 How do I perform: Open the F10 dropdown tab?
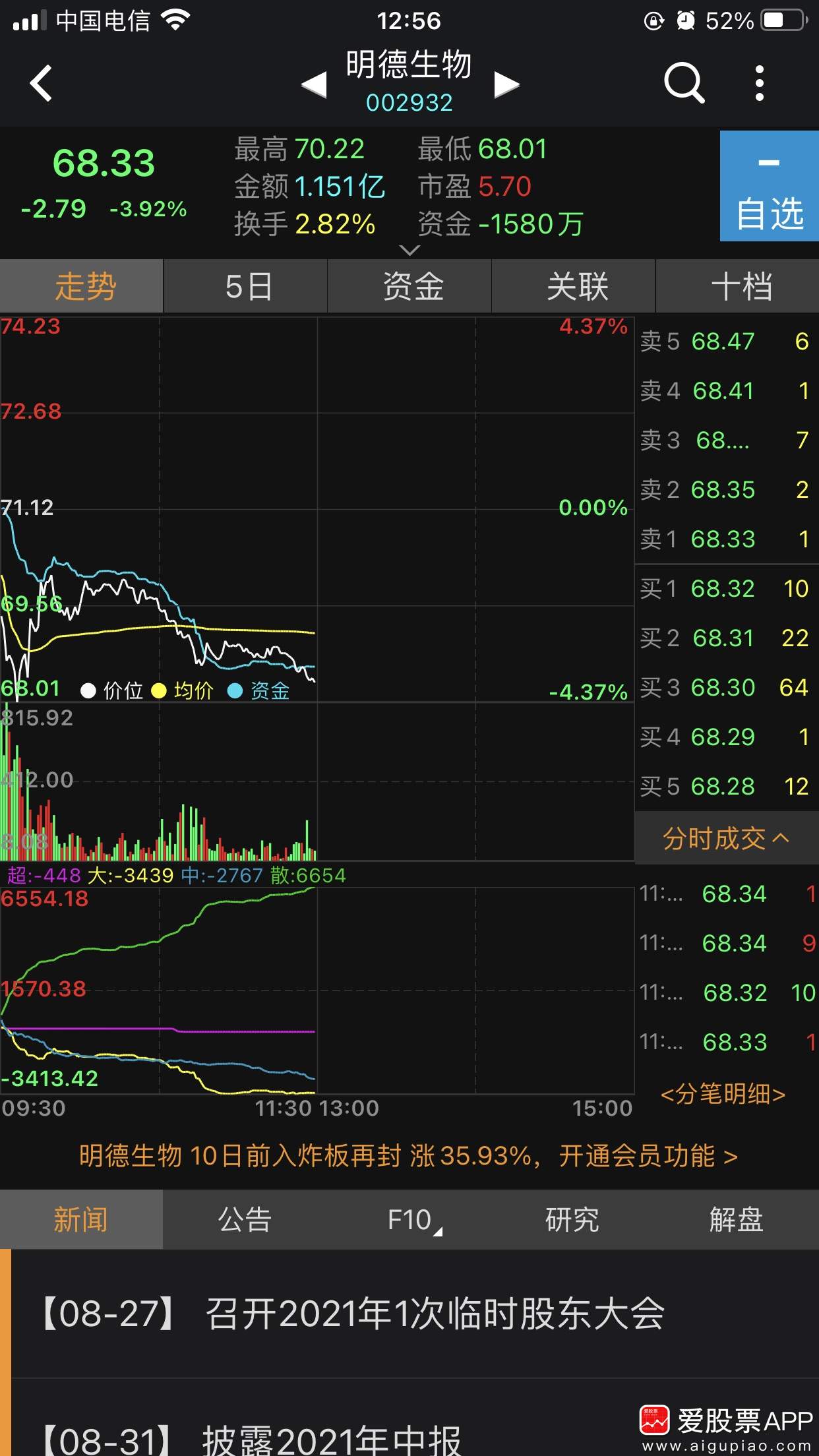409,1219
